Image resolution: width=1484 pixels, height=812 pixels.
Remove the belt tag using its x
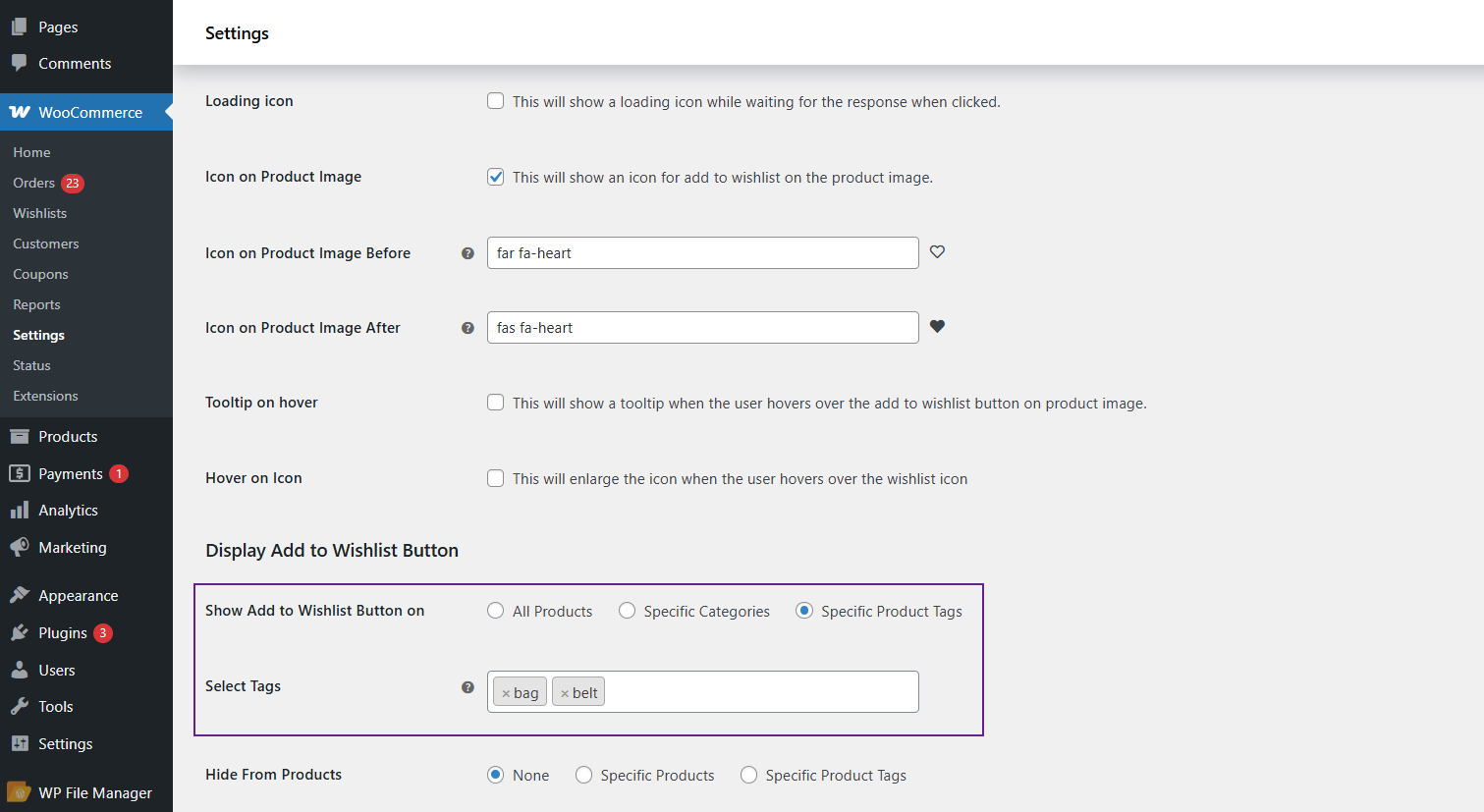click(x=565, y=693)
